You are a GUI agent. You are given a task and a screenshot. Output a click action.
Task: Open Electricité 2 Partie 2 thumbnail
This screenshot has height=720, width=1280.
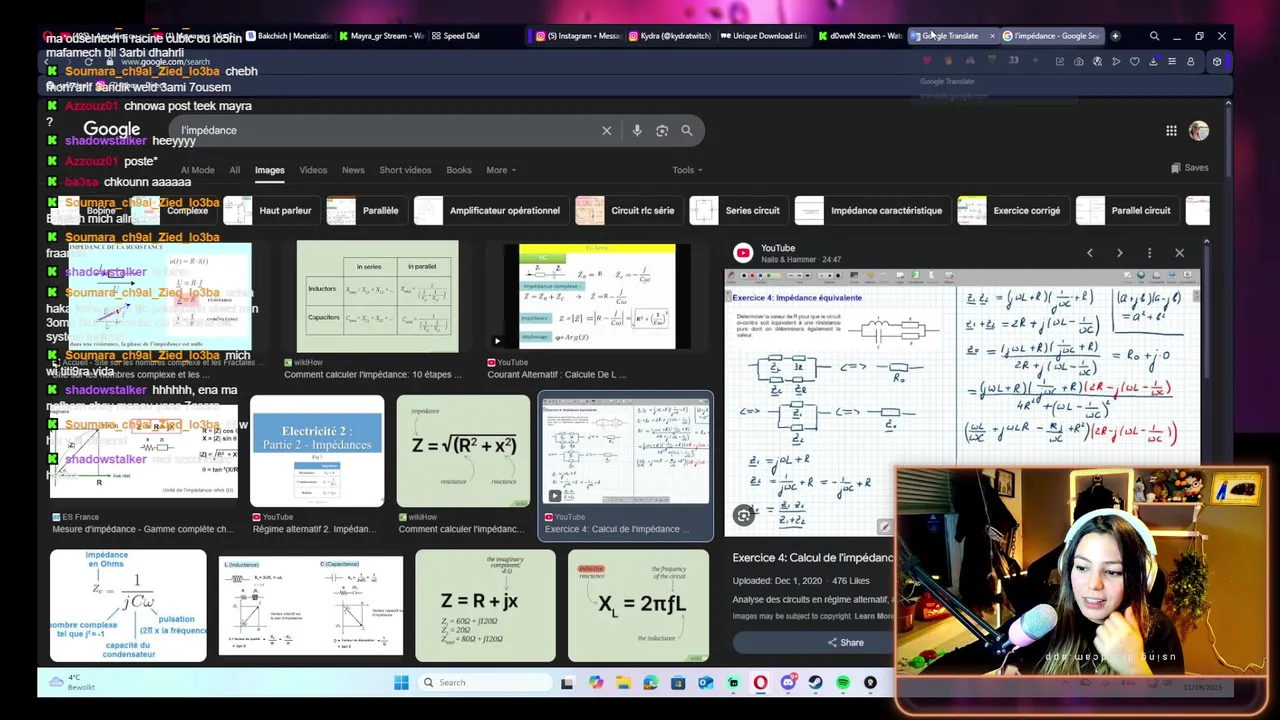(317, 451)
